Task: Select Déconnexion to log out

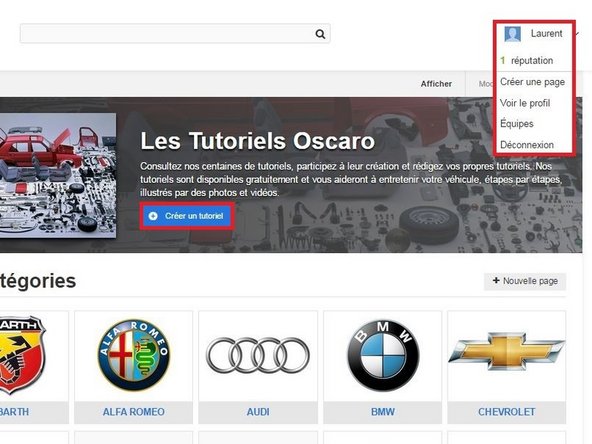Action: pos(527,145)
